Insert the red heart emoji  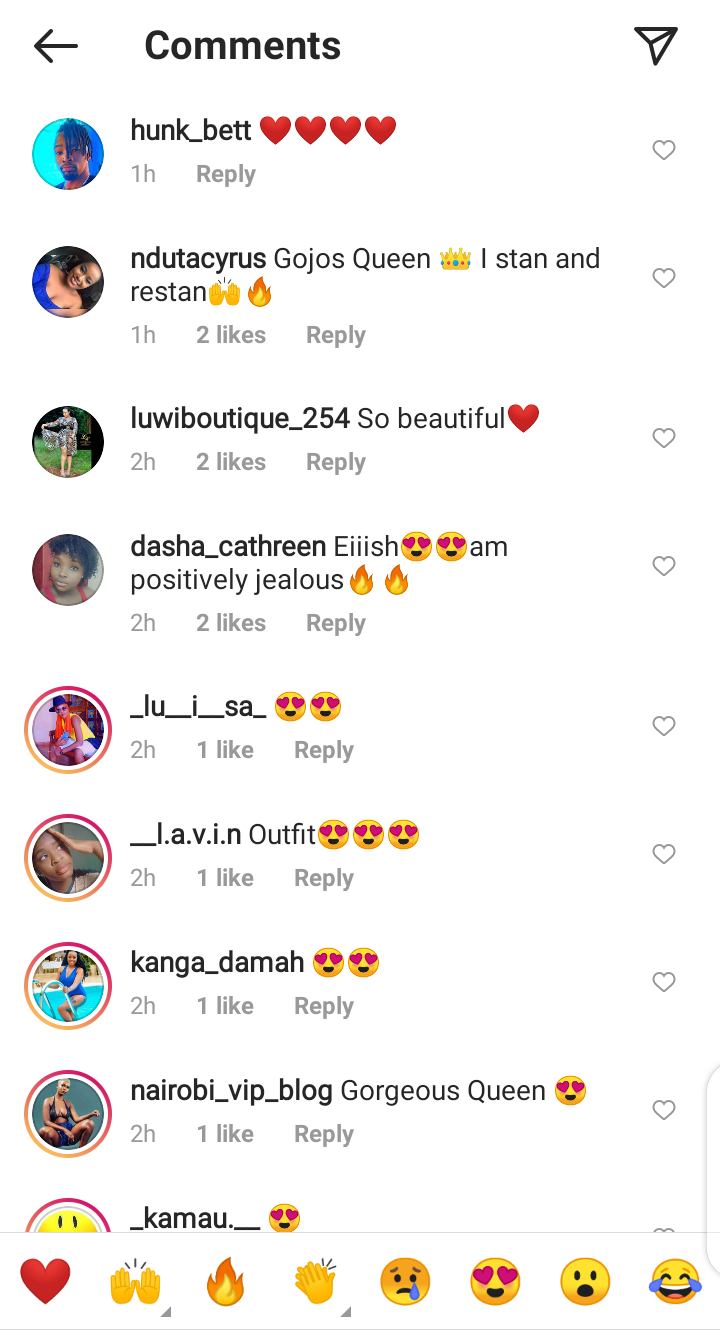point(46,1282)
